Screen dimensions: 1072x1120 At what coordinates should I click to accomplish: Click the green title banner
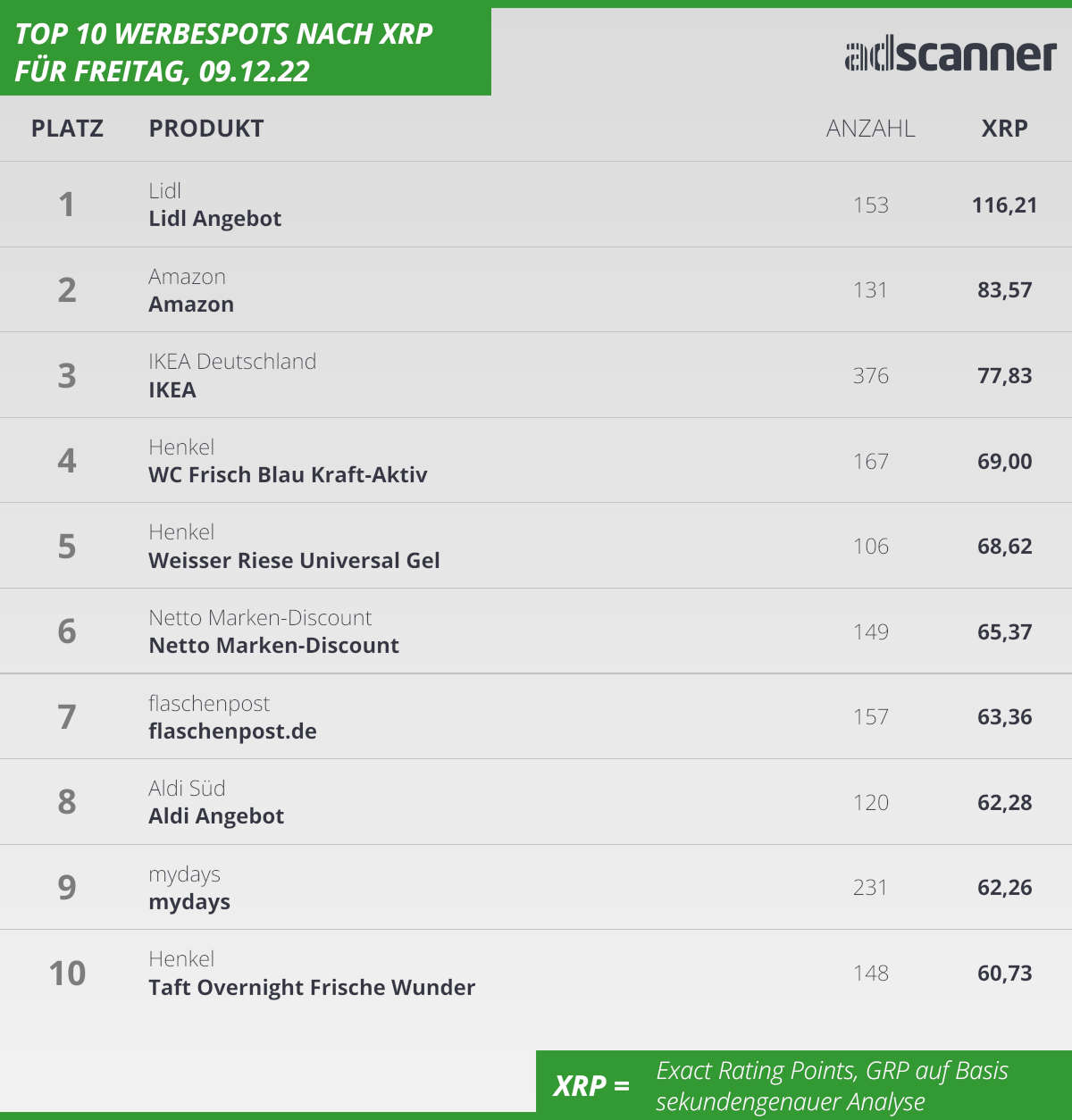[x=246, y=51]
